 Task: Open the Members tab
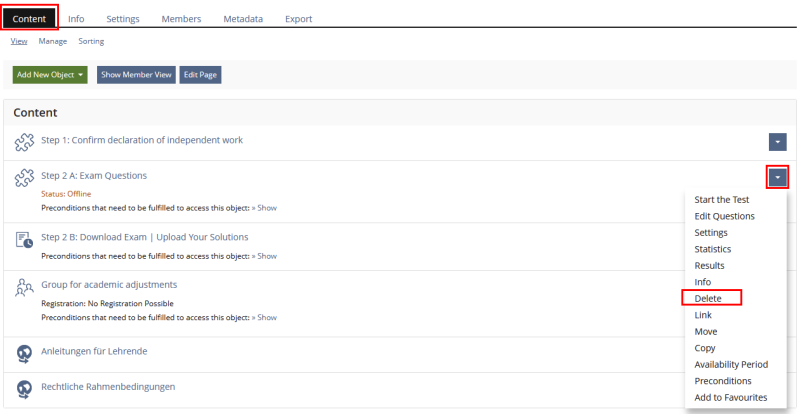pos(180,18)
